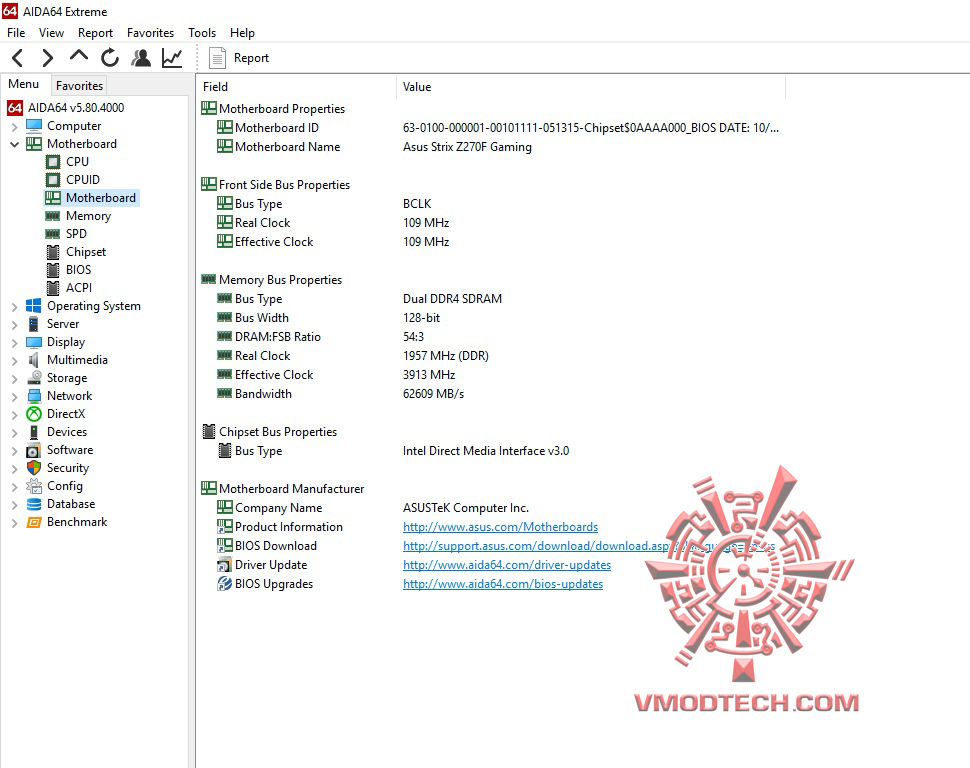Select the Software tree item

(70, 450)
